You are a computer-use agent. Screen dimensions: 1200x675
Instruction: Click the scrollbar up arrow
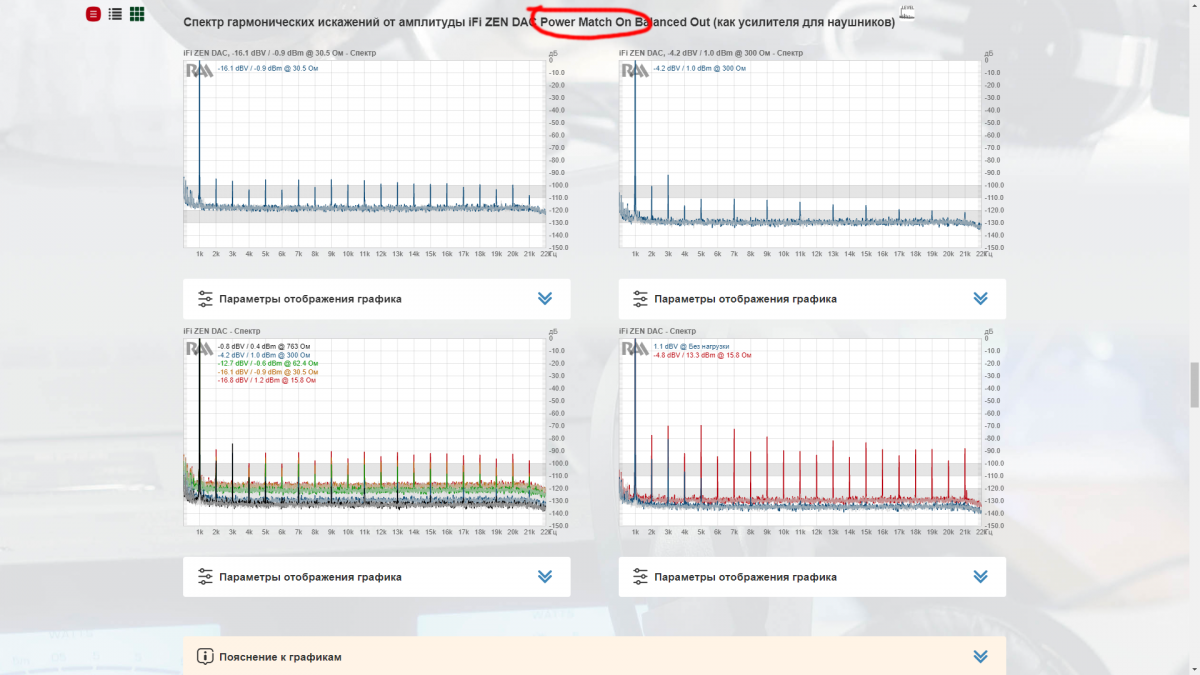point(1194,5)
